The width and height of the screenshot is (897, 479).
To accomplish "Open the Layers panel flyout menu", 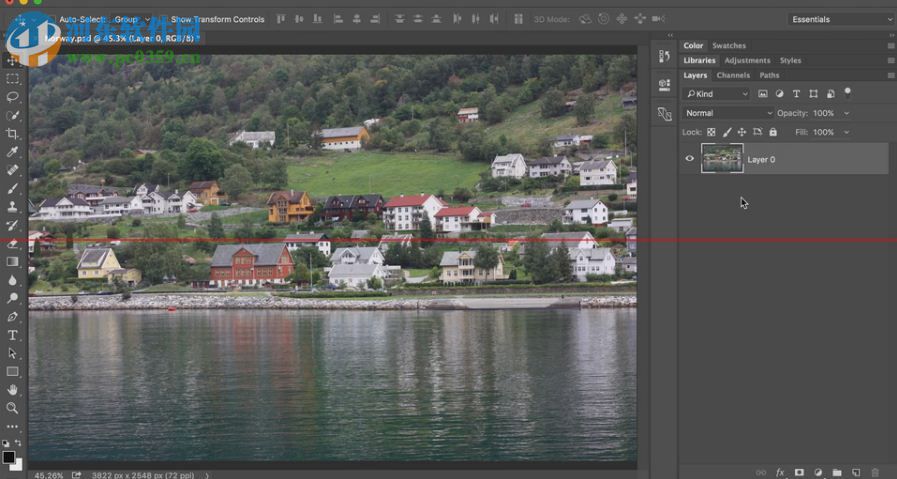I will [891, 76].
